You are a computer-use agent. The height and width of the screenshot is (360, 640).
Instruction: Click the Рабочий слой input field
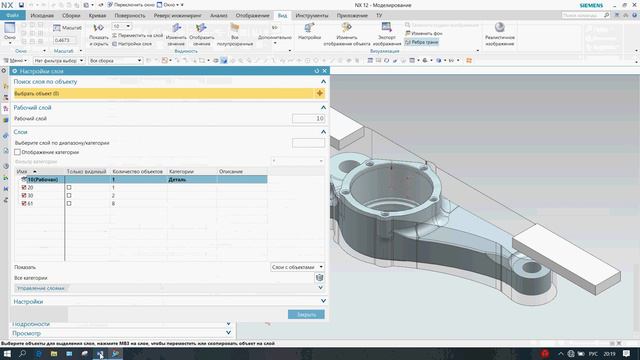(309, 118)
